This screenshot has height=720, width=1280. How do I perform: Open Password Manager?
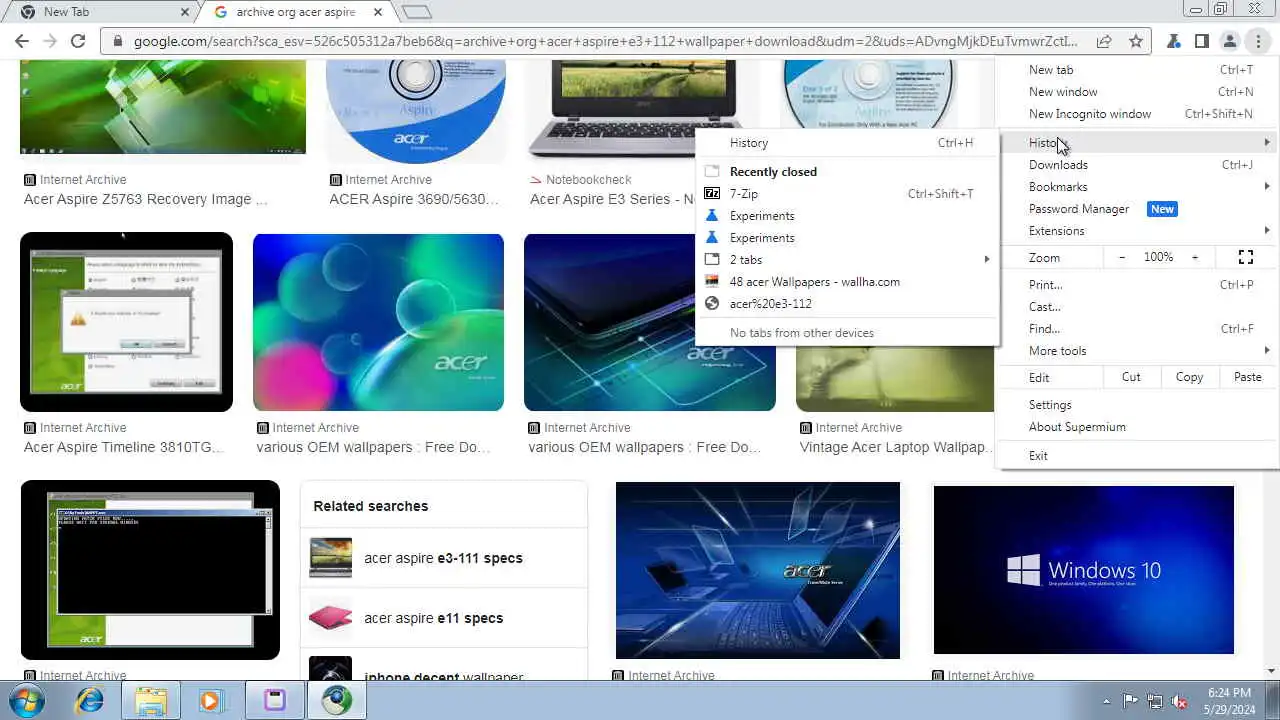click(1137, 209)
